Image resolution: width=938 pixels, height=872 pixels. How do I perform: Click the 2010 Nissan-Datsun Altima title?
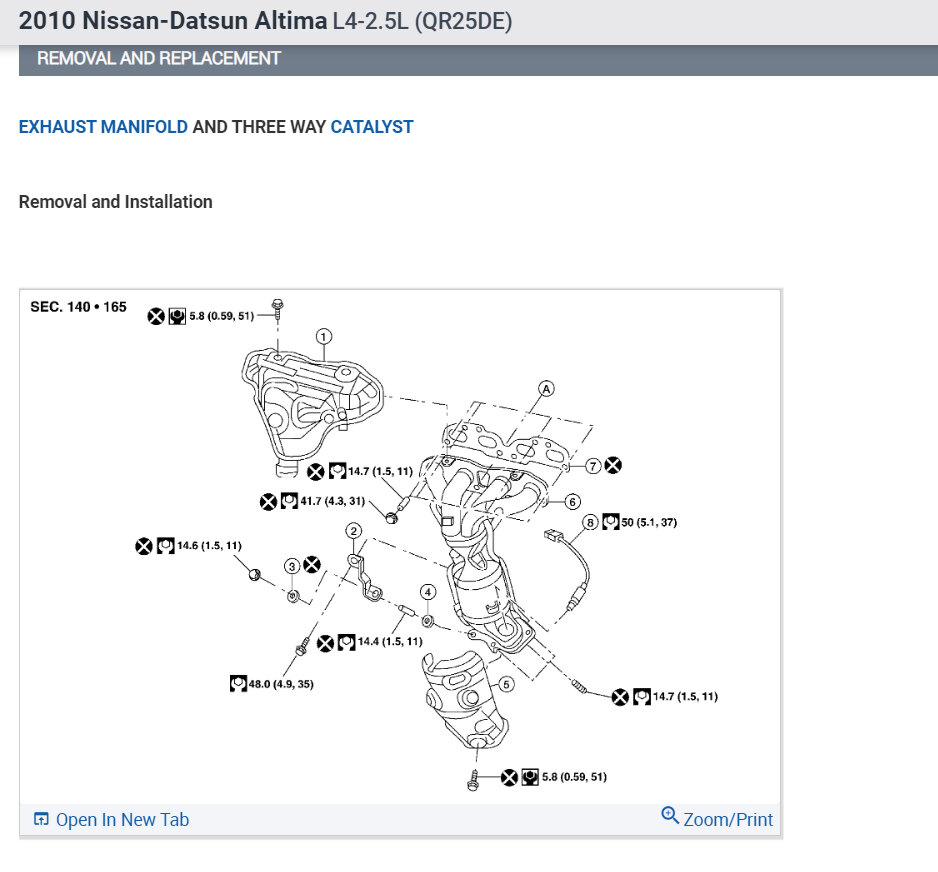pos(173,20)
